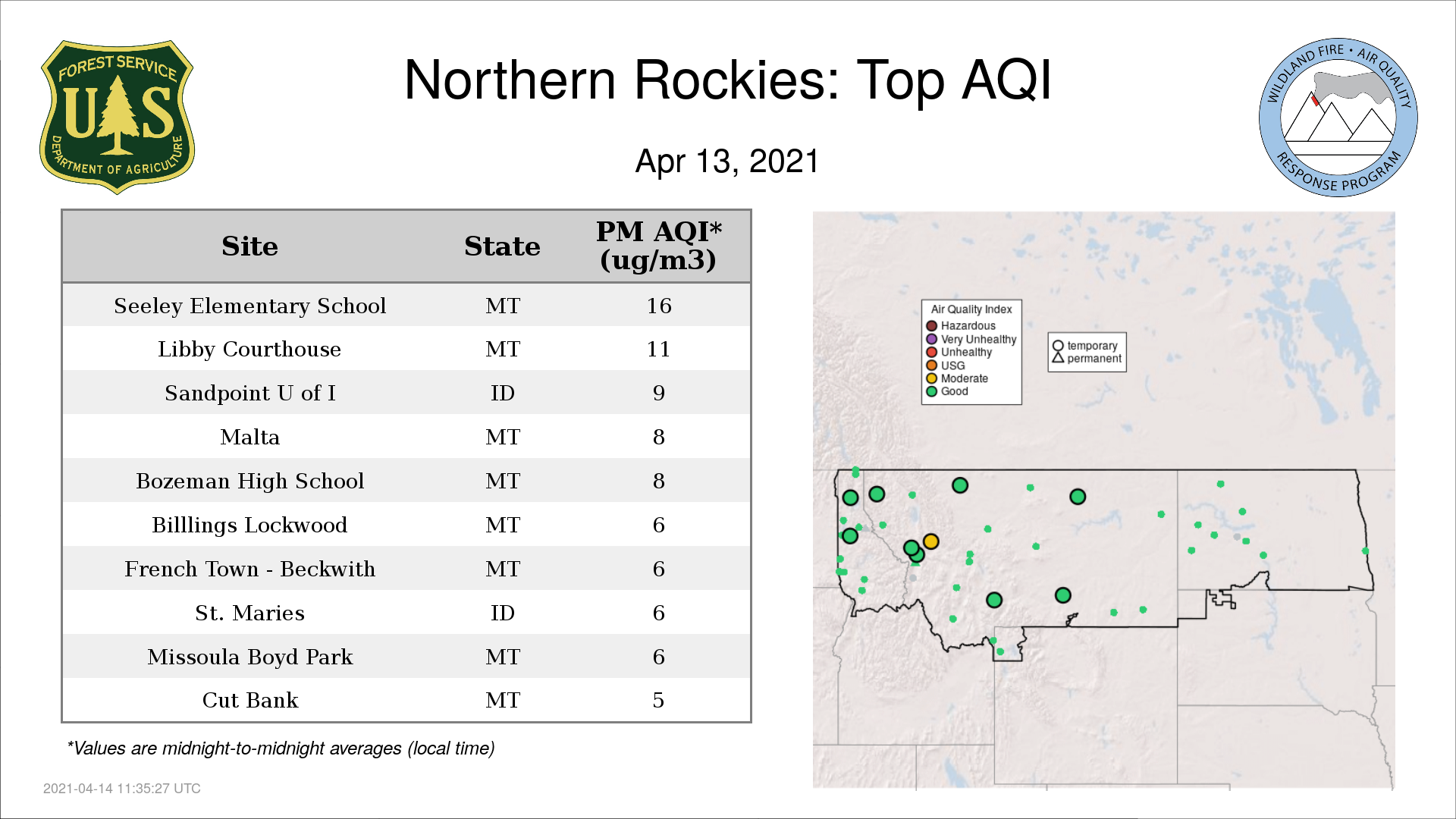Screen dimensions: 1456x819
Task: Select the Site column header
Action: click(x=249, y=246)
